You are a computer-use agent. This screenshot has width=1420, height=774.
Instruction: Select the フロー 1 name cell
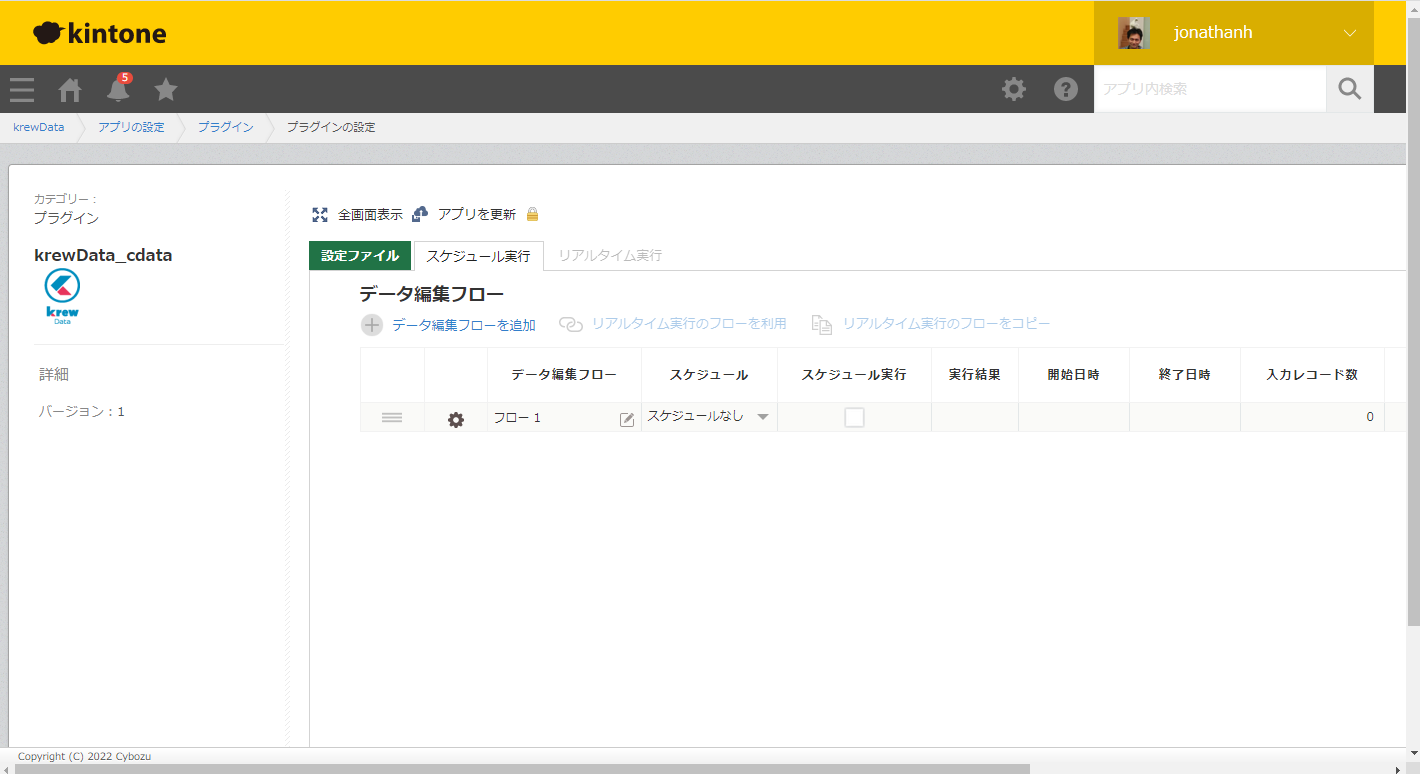[x=564, y=418]
